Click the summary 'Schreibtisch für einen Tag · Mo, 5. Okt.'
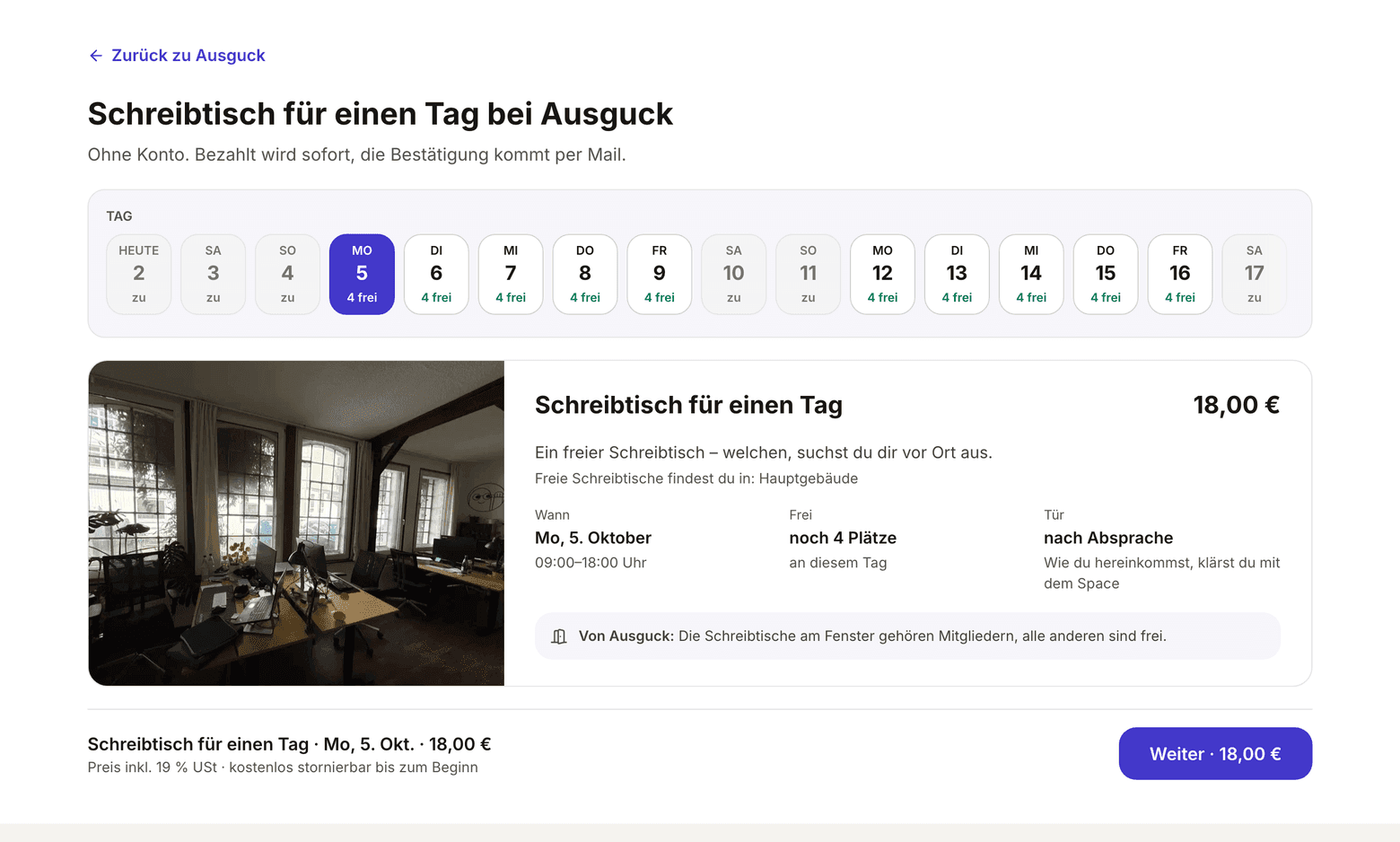 (289, 744)
